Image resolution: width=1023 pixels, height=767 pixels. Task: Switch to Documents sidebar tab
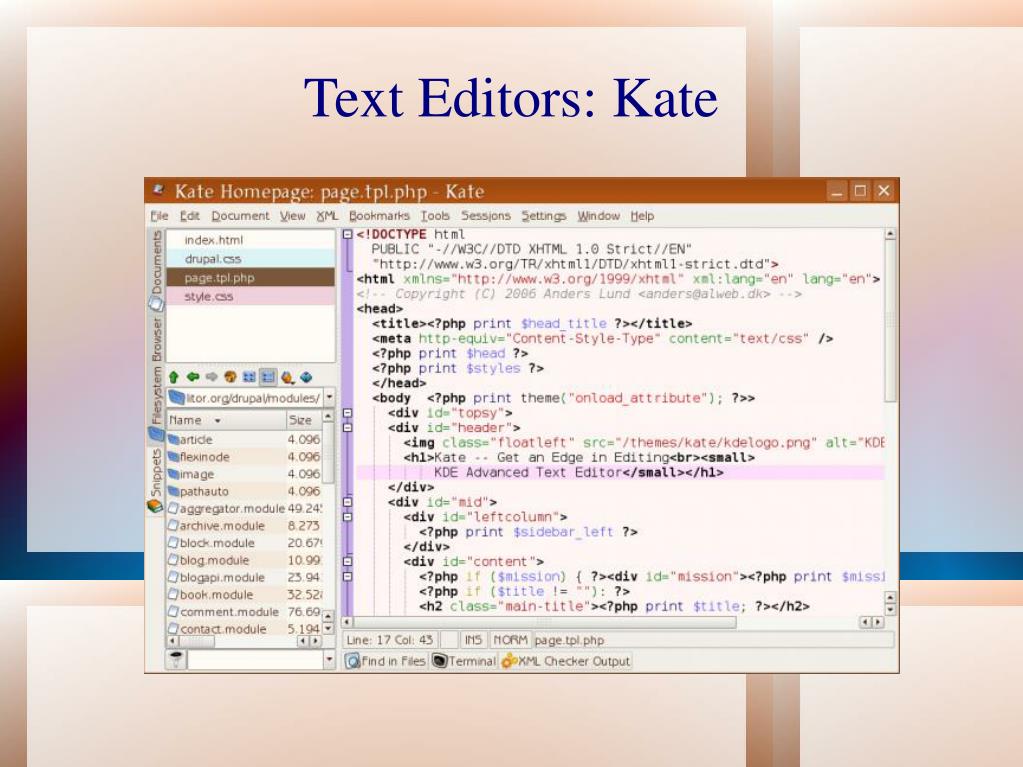(156, 271)
